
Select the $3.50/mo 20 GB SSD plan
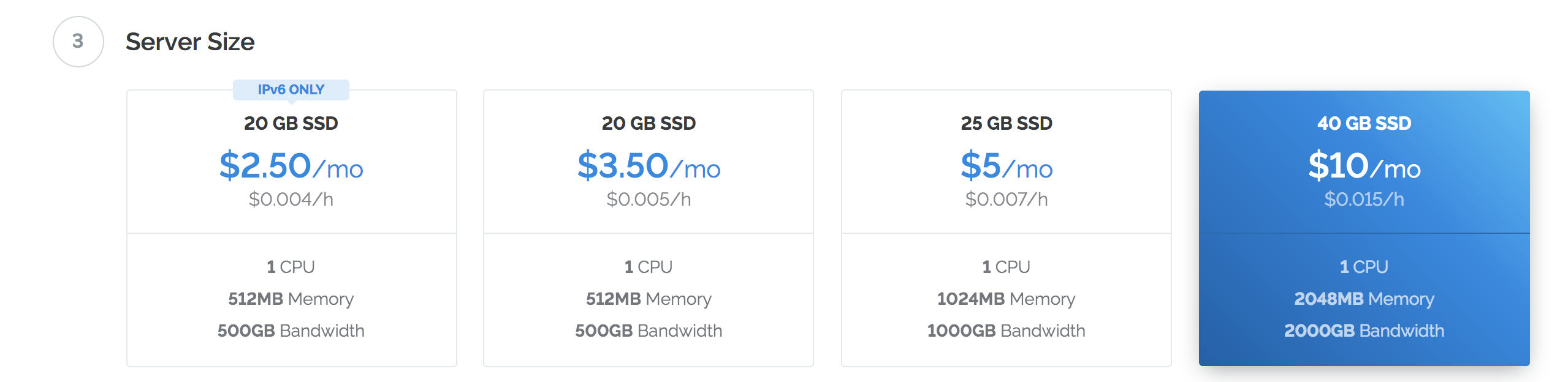[x=649, y=228]
